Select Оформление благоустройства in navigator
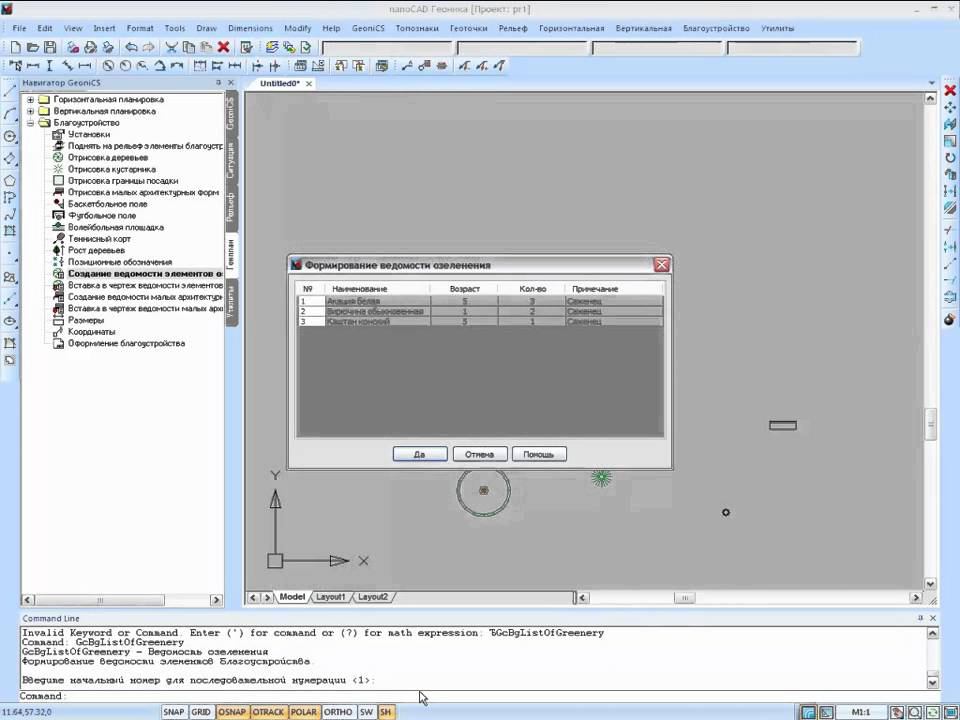Screen dimensions: 960x720 tap(126, 343)
